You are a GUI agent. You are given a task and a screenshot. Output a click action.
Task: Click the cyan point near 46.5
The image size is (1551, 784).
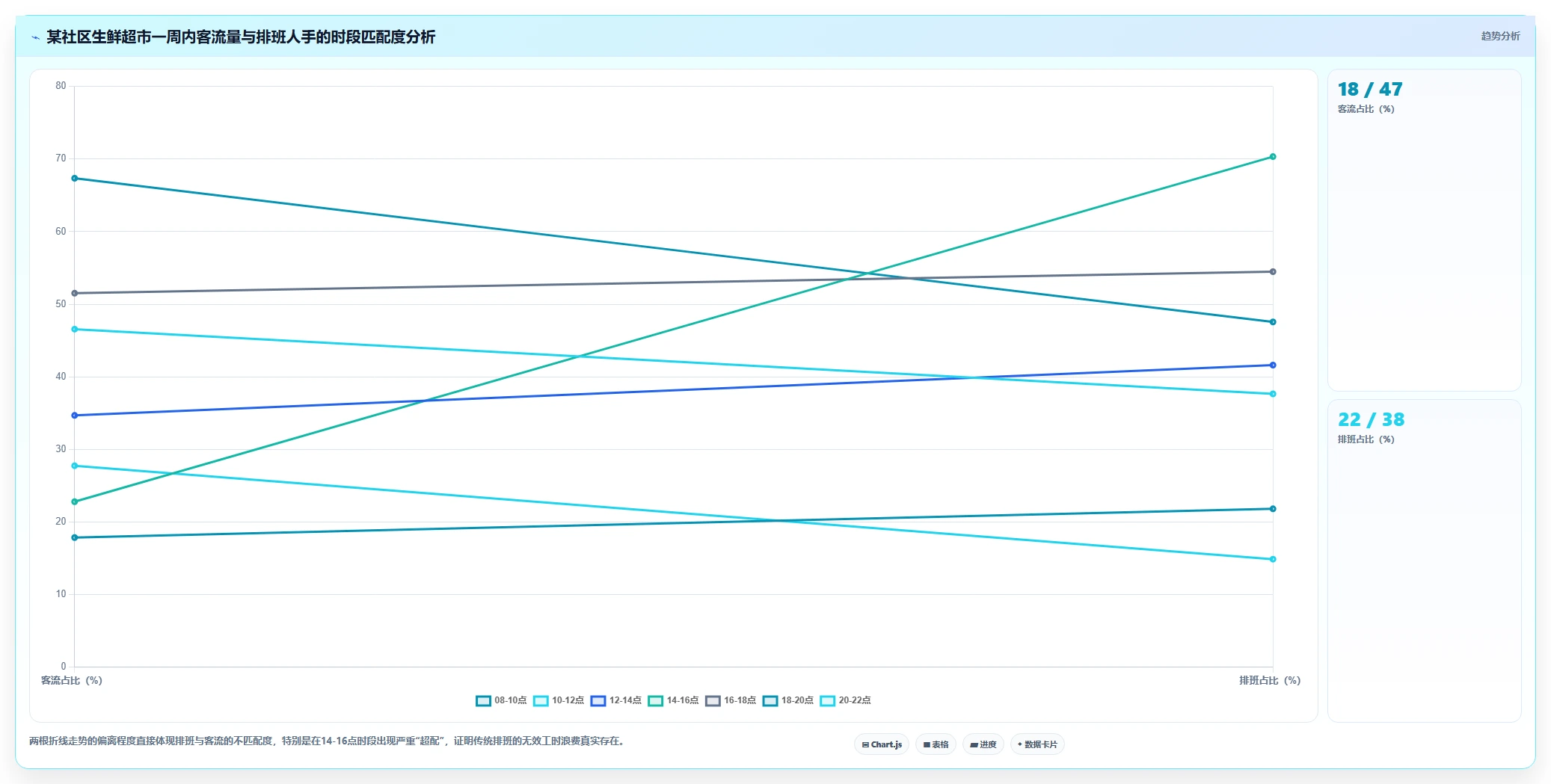[74, 329]
